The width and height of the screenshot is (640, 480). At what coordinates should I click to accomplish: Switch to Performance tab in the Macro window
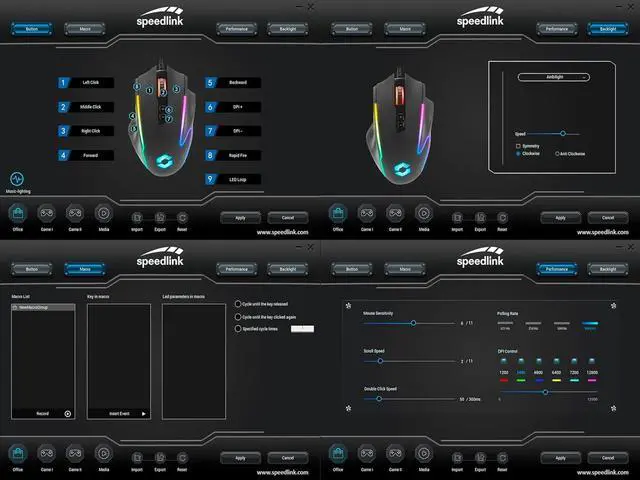[235, 269]
